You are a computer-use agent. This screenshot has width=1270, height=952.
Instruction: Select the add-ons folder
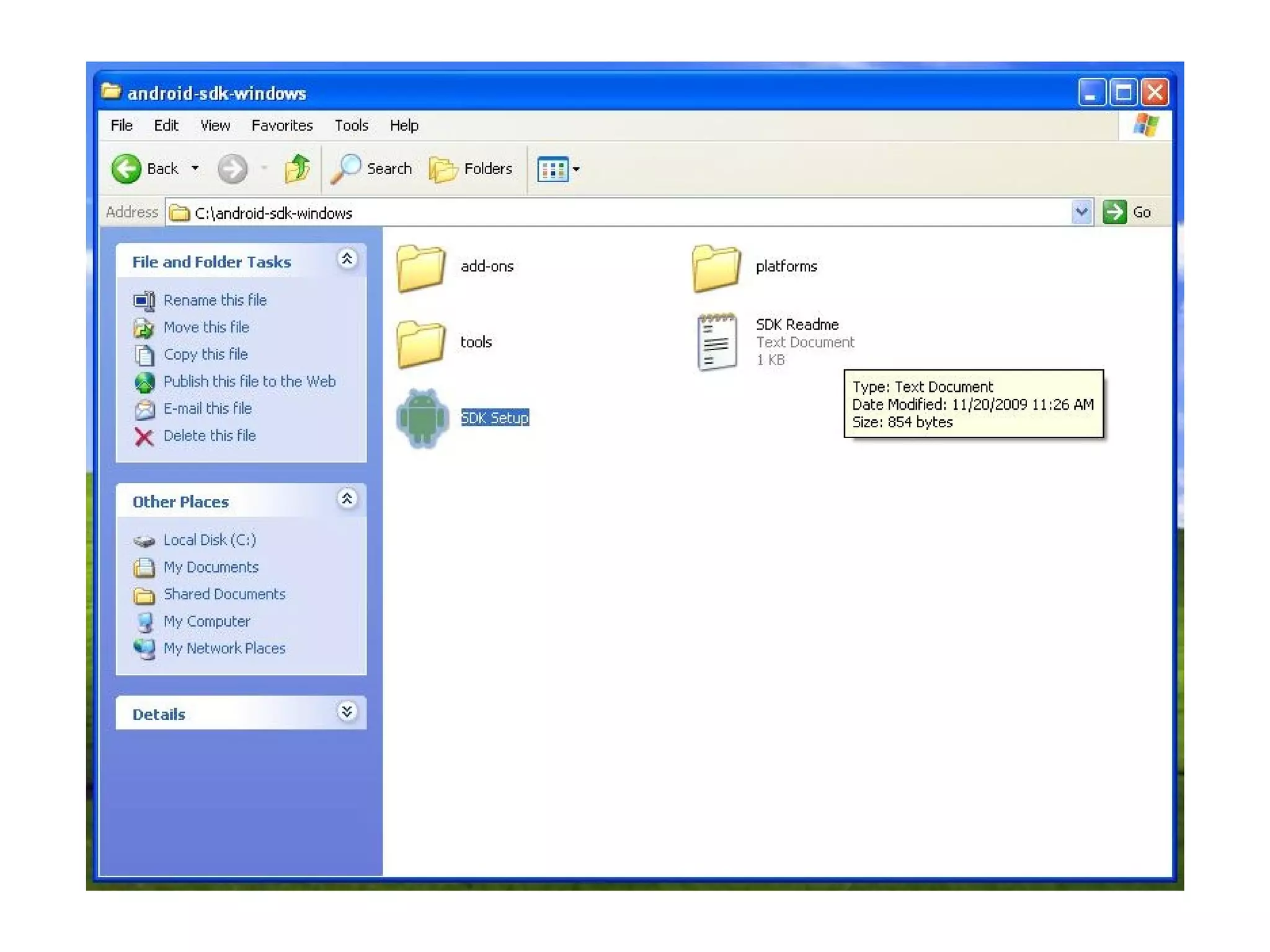421,267
